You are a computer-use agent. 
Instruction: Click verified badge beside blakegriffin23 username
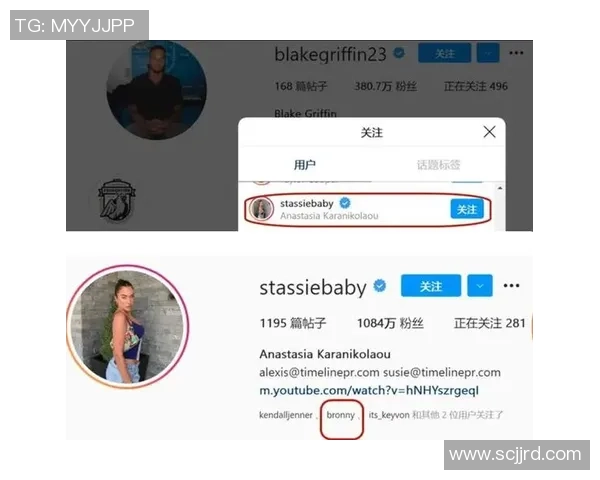pyautogui.click(x=399, y=52)
